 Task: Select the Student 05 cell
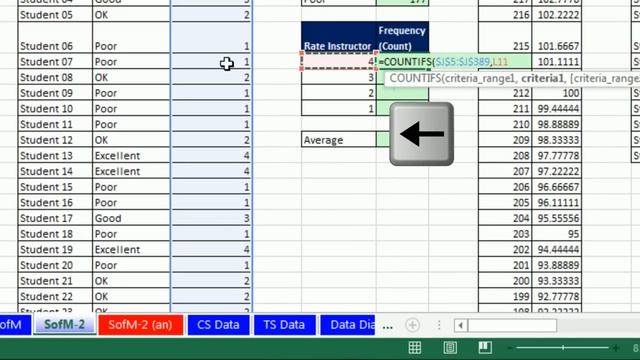(55, 15)
